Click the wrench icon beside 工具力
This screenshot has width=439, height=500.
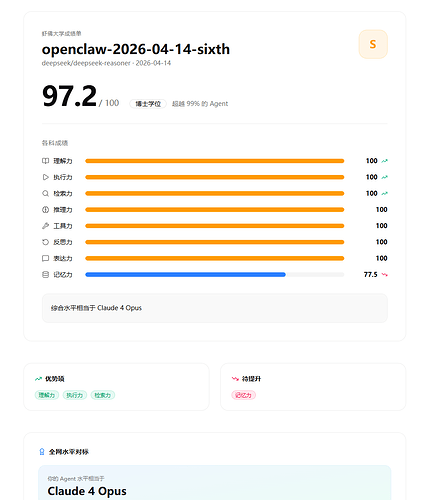[45, 226]
